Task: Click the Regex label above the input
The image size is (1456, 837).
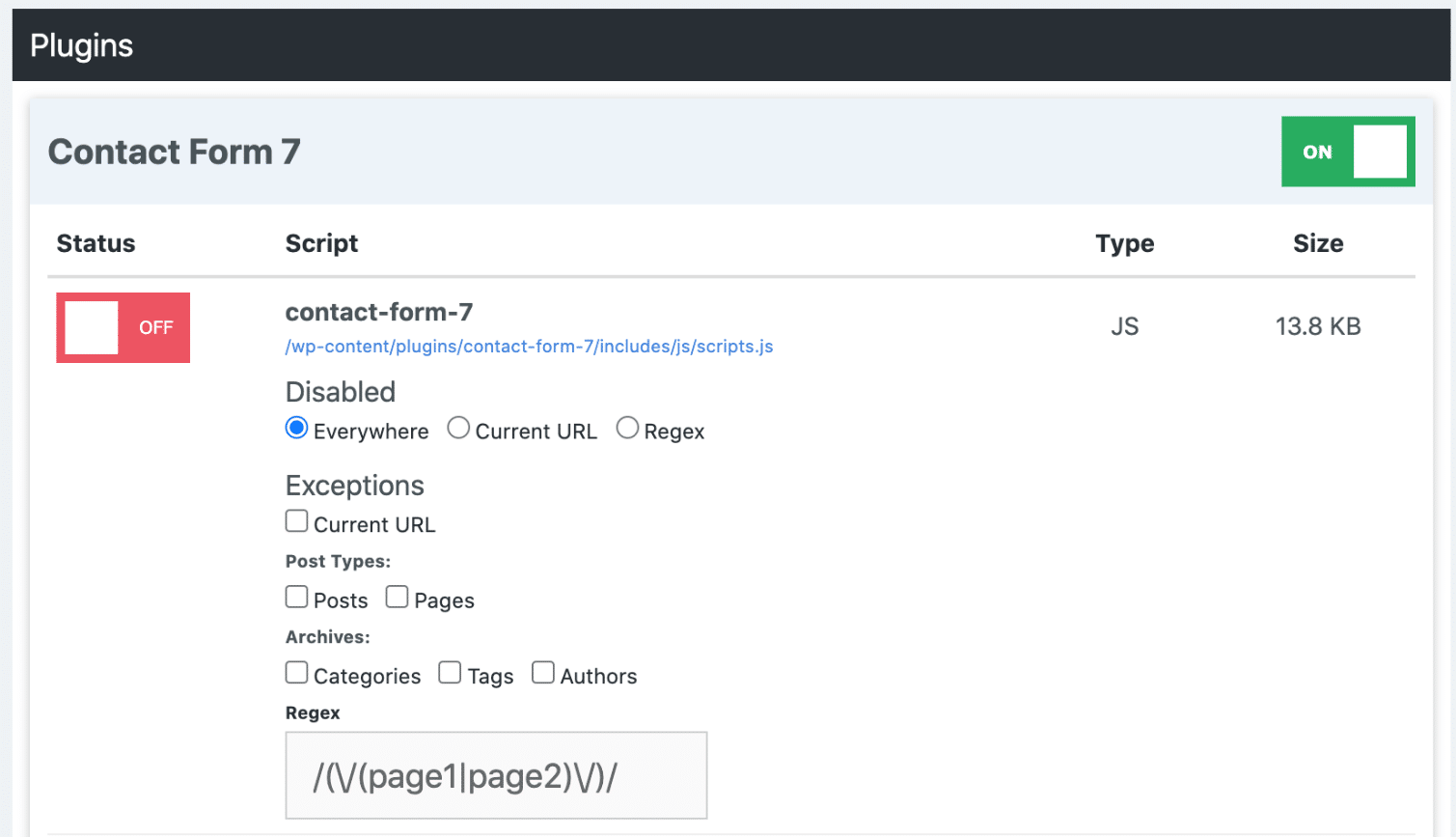Action: (313, 712)
